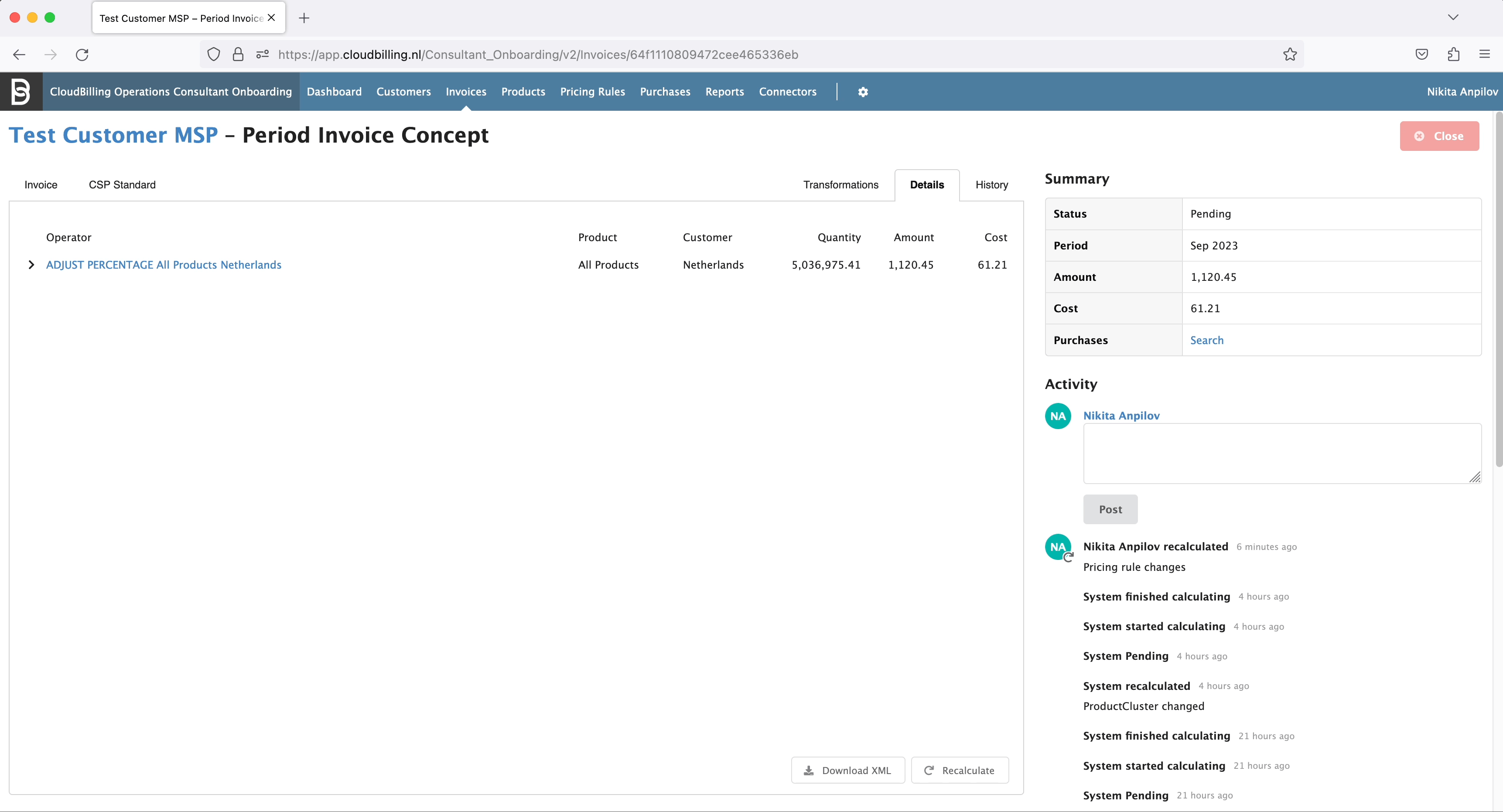Bookmark the page with the star icon
The height and width of the screenshot is (812, 1503).
(x=1289, y=54)
